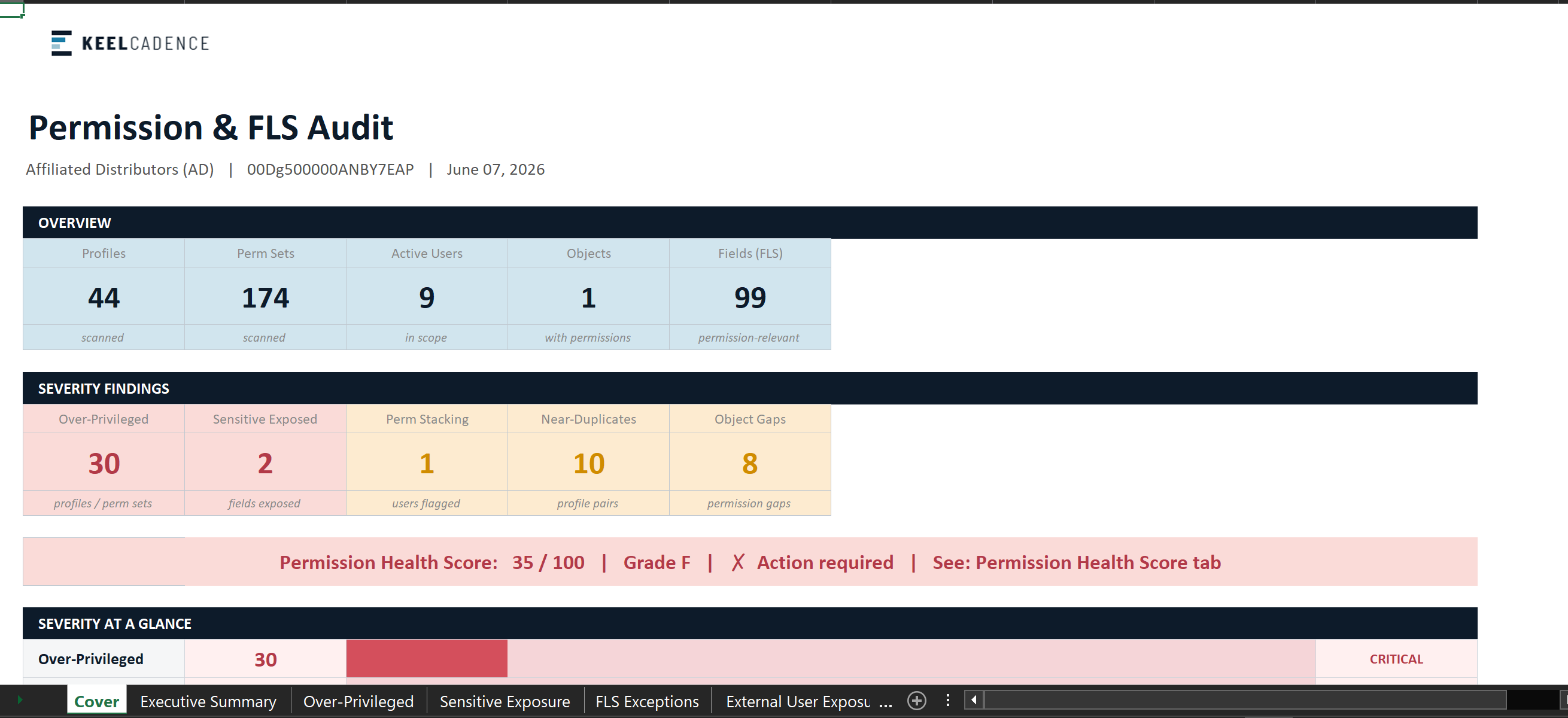Select the Sensitive Exposed value 2 cell
Image resolution: width=1568 pixels, height=718 pixels.
[265, 463]
